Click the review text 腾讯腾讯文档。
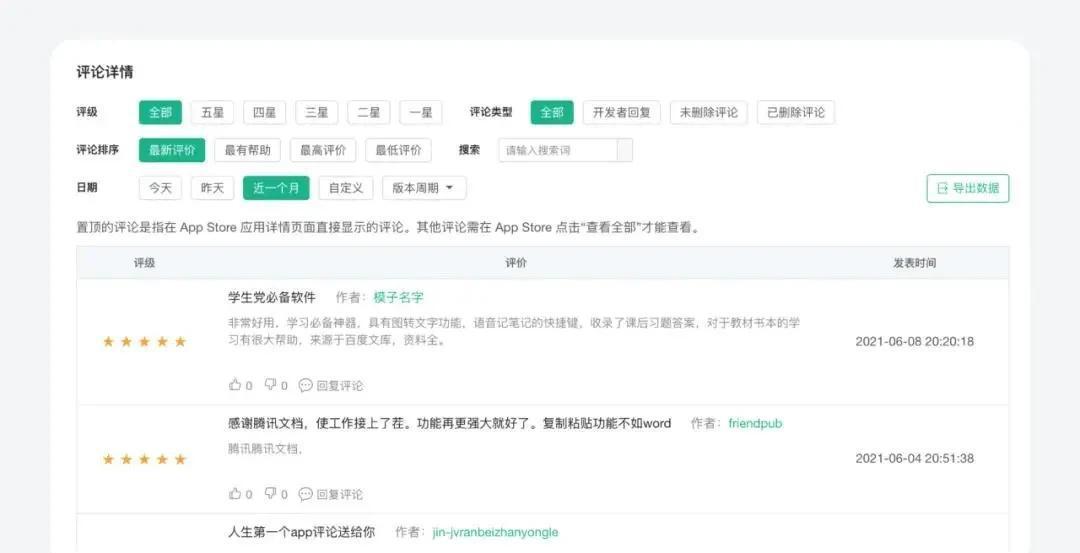The width and height of the screenshot is (1080, 553). pyautogui.click(x=266, y=449)
